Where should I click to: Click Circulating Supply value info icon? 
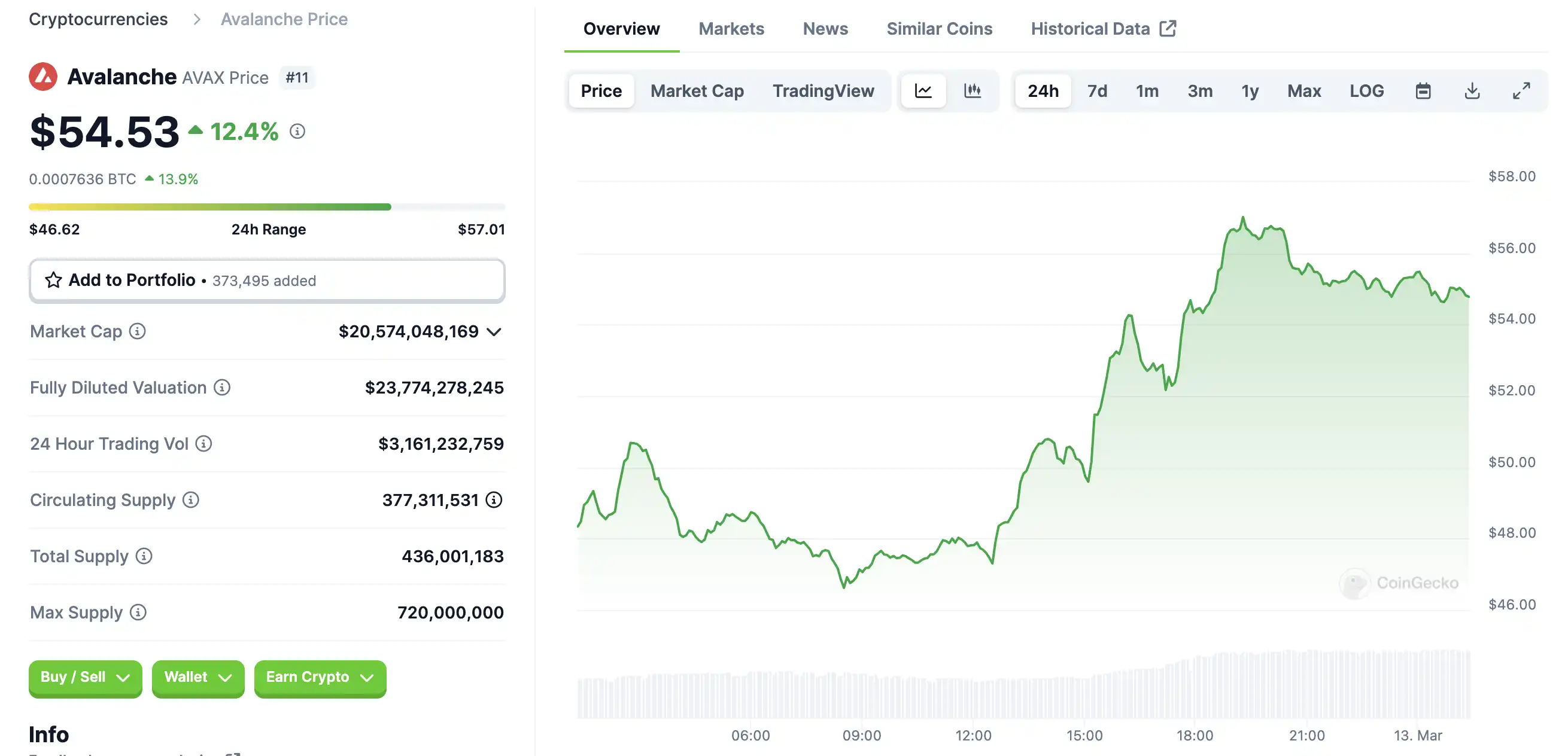494,500
